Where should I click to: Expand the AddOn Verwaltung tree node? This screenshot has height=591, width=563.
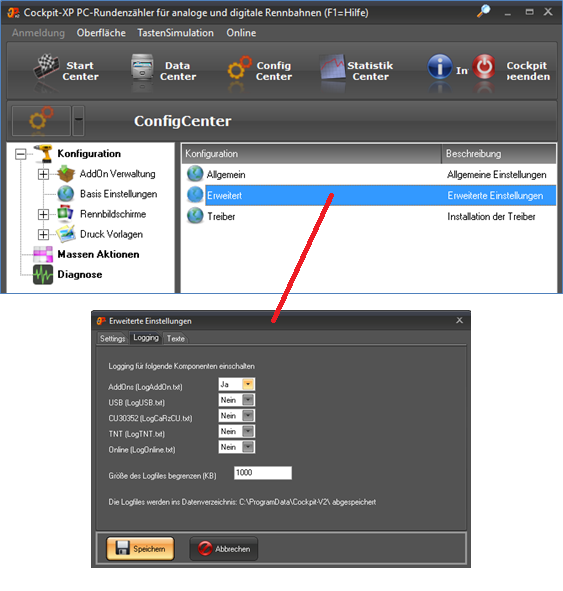(43, 174)
